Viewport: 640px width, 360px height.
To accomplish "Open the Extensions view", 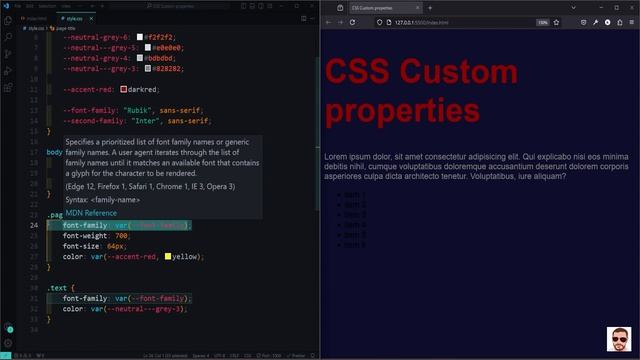I will pyautogui.click(x=8, y=87).
